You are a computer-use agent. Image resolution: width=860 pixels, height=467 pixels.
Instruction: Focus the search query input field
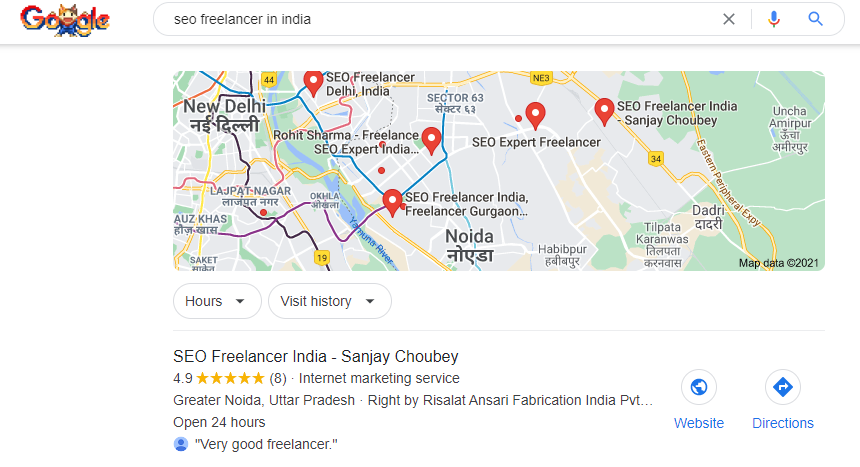click(430, 19)
